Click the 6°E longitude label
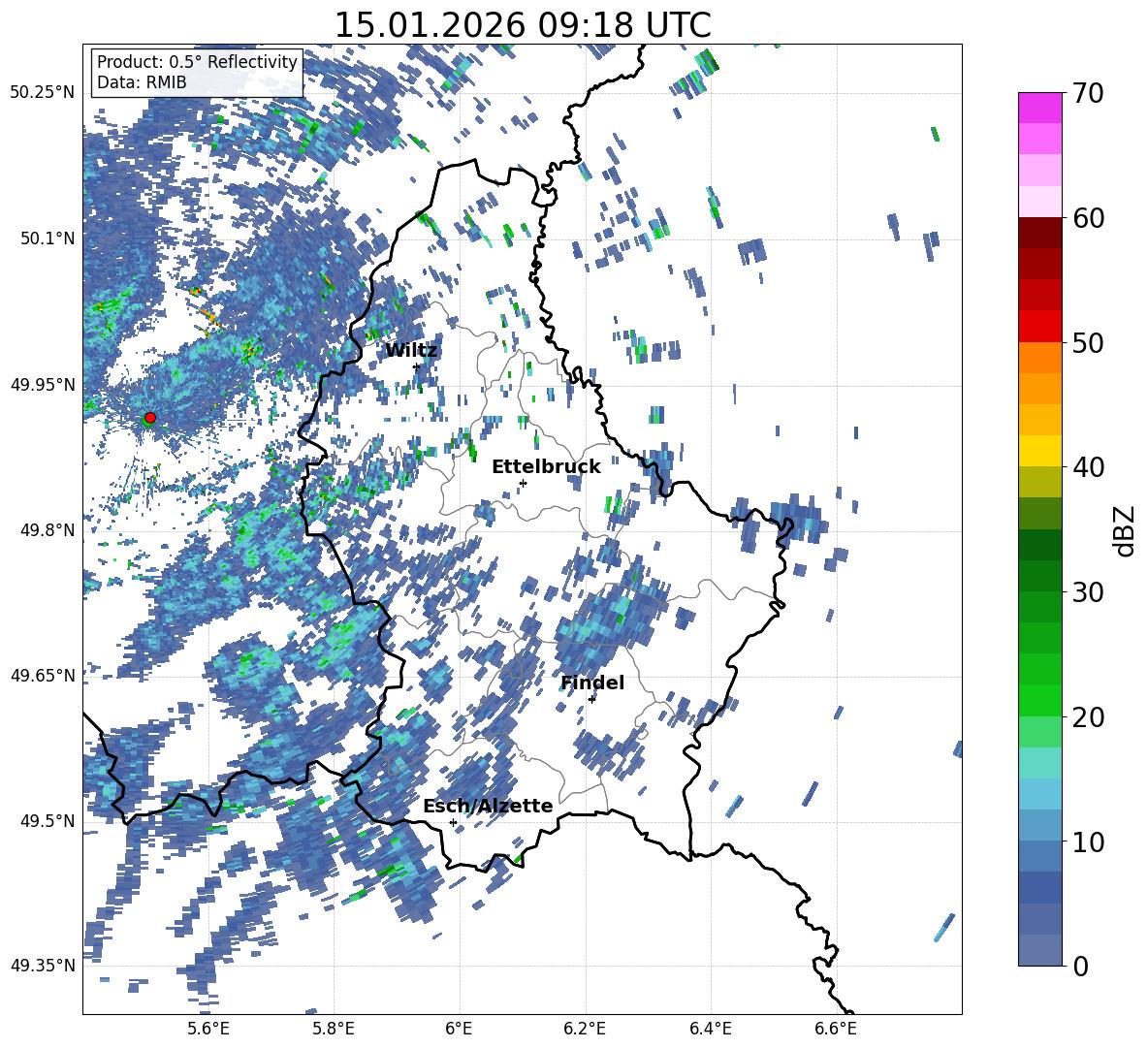The image size is (1148, 1048). (x=459, y=1029)
